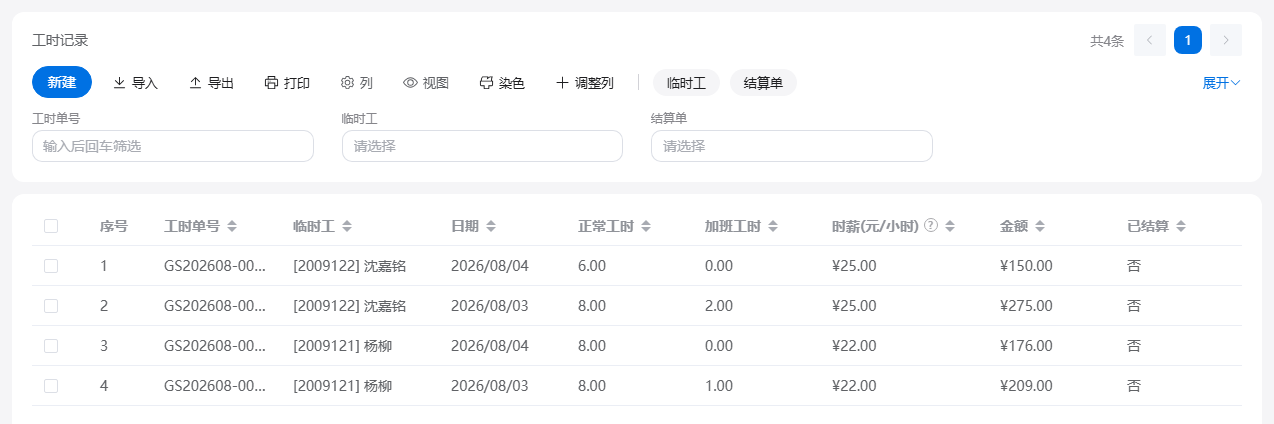Go to previous page arrow

tap(1150, 41)
